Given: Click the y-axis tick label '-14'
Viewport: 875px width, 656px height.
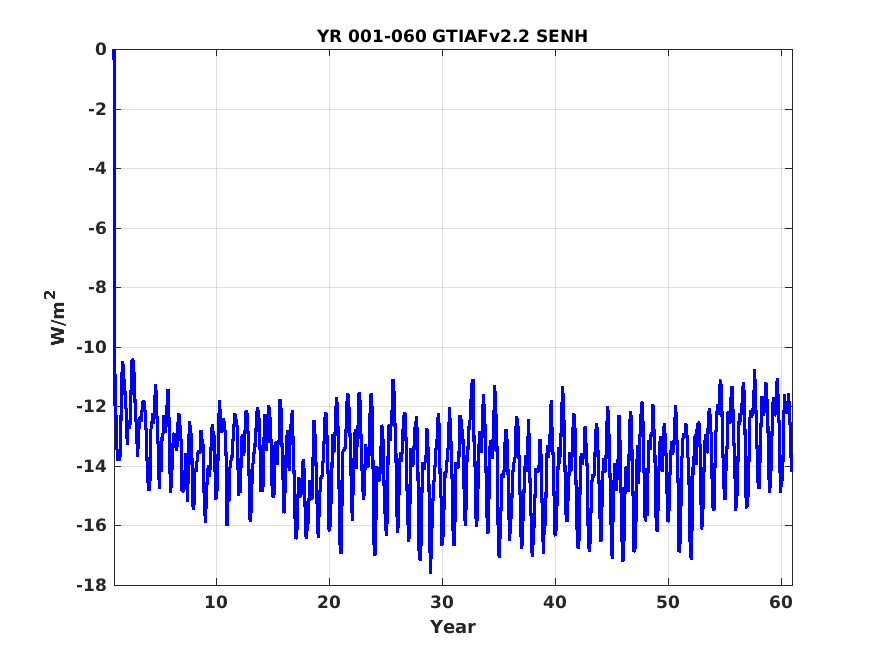Looking at the screenshot, I should pyautogui.click(x=92, y=466).
